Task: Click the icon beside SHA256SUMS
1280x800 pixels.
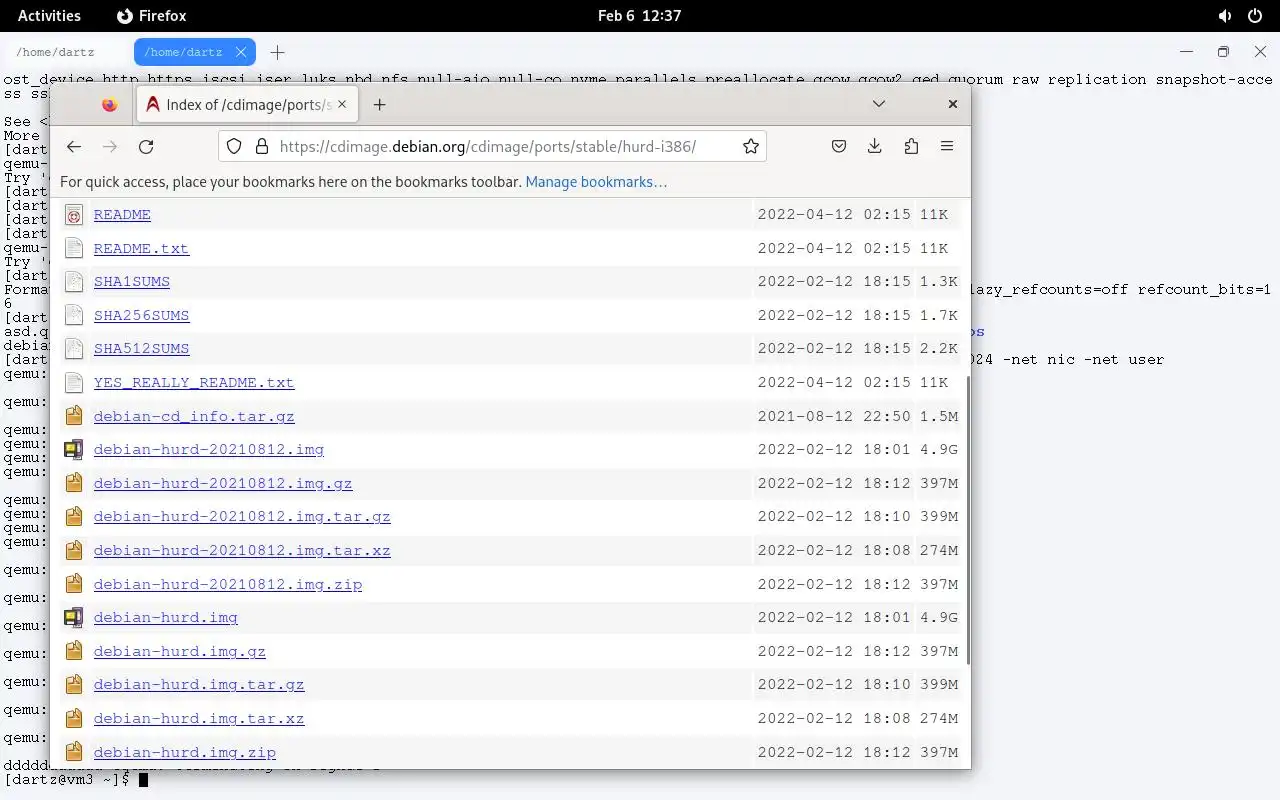Action: [x=73, y=315]
